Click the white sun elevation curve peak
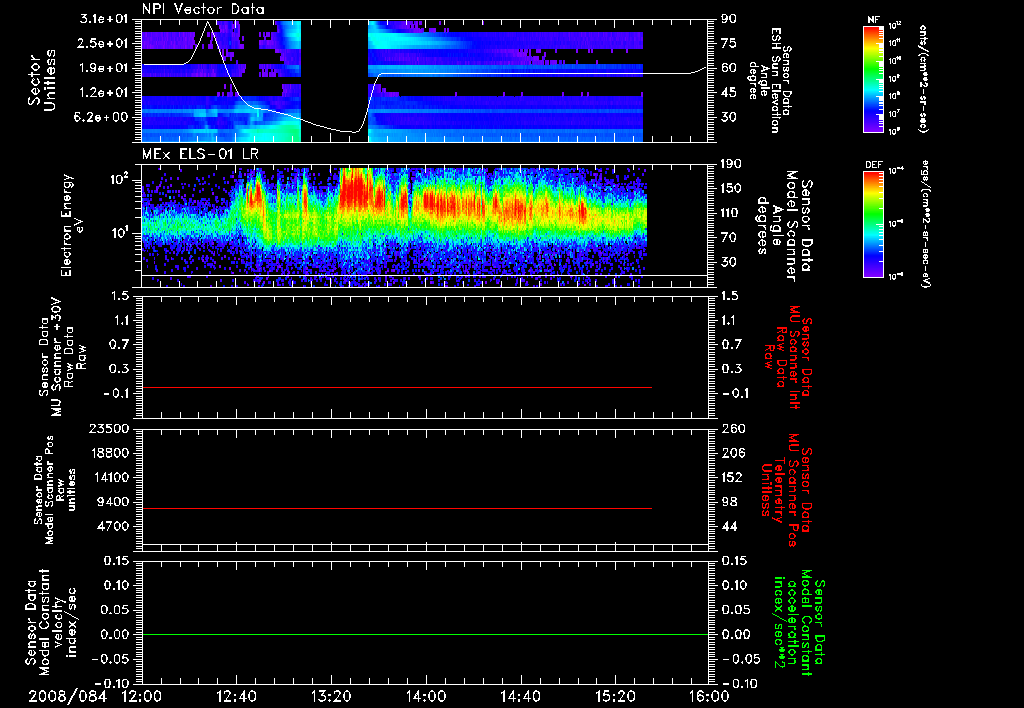Image resolution: width=1024 pixels, height=708 pixels. click(208, 23)
